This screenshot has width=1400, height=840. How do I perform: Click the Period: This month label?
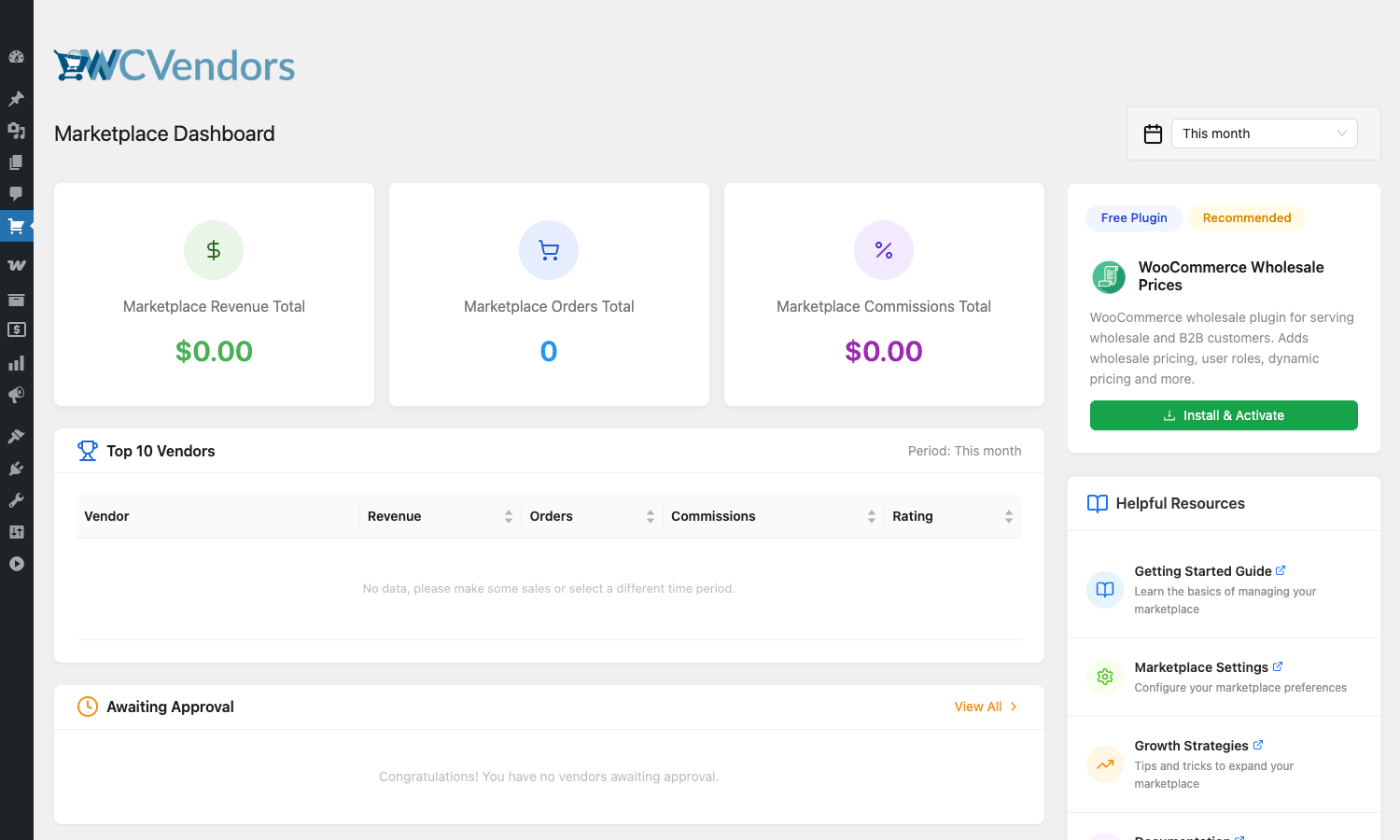pyautogui.click(x=964, y=451)
